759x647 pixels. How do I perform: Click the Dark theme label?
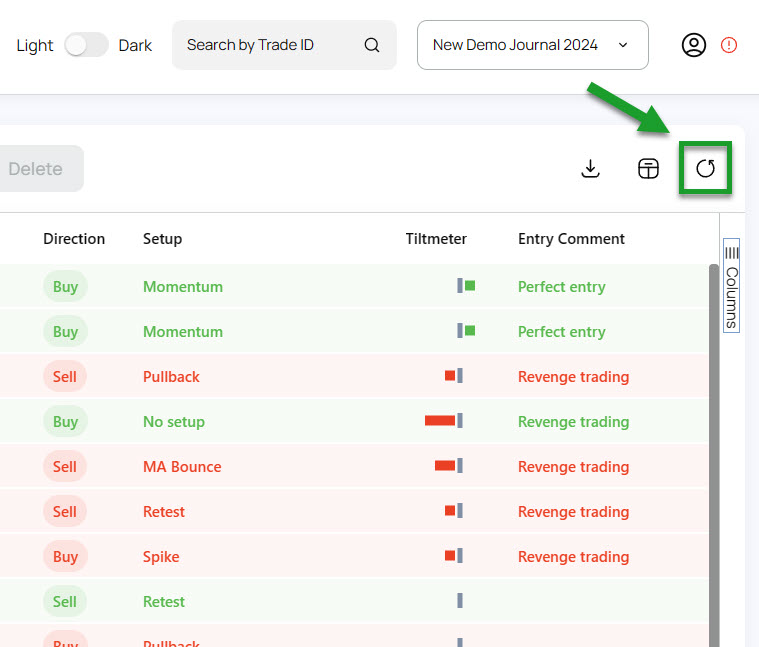point(135,45)
